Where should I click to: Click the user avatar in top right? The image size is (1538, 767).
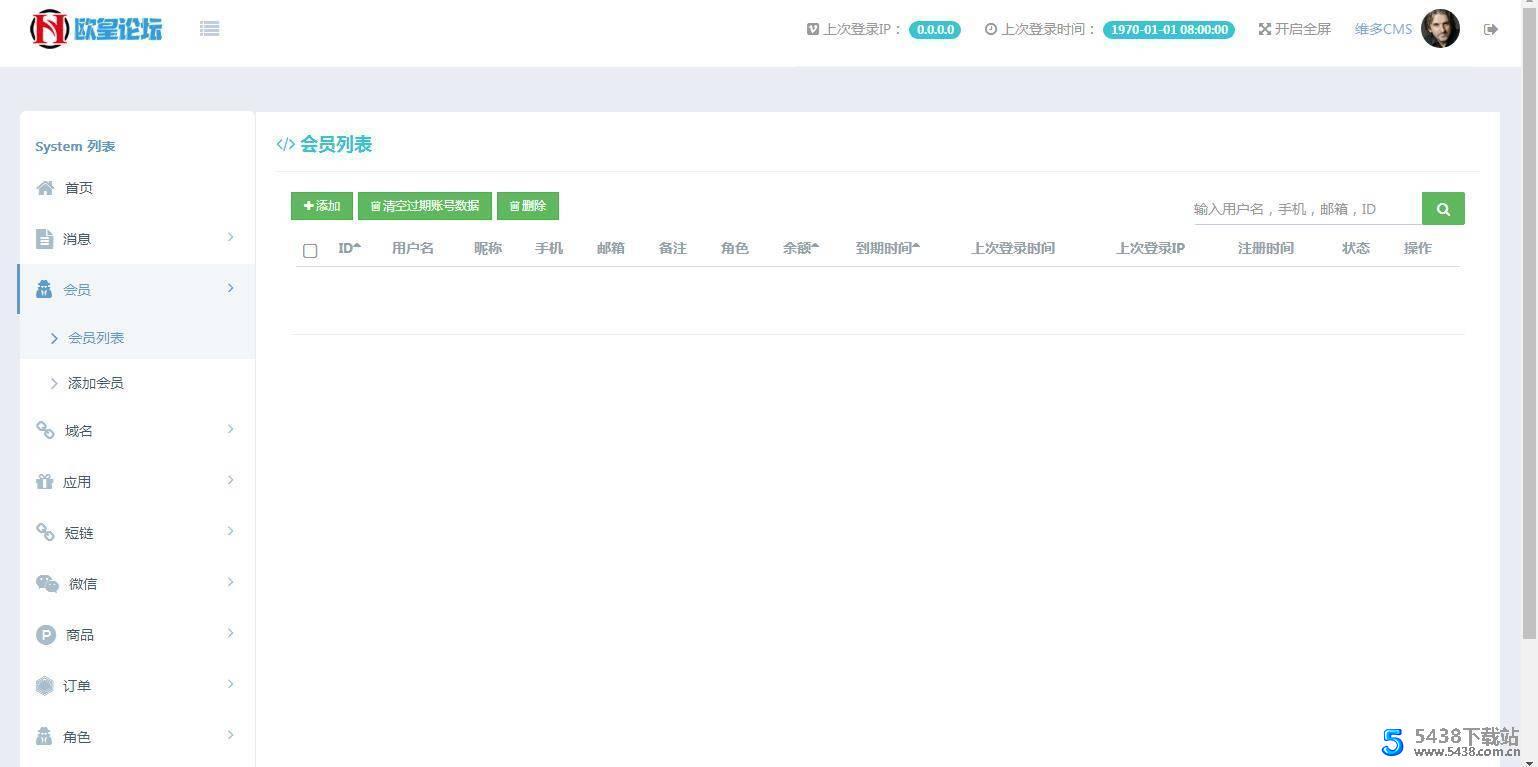click(x=1440, y=29)
